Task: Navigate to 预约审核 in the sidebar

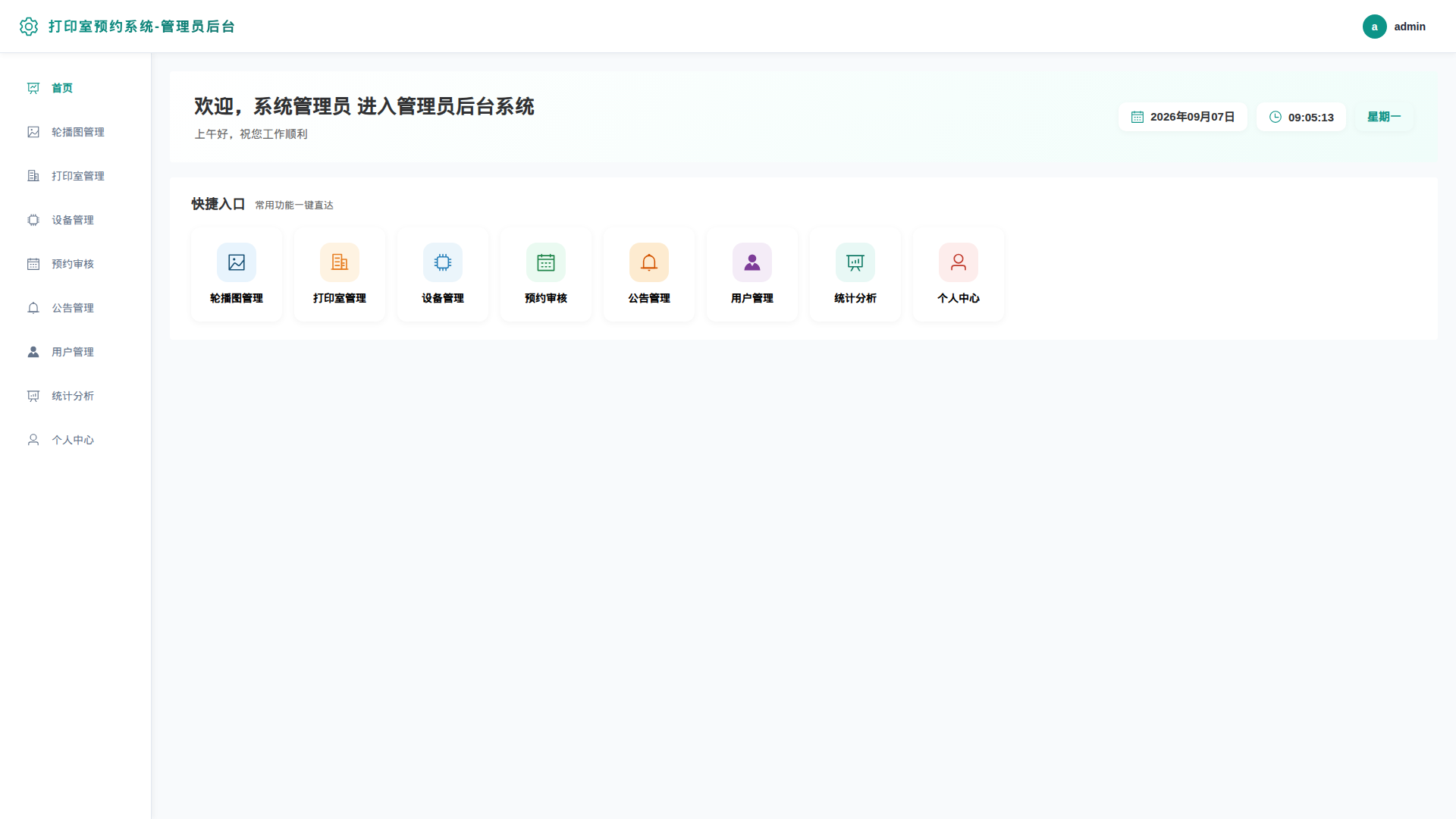Action: click(x=76, y=264)
